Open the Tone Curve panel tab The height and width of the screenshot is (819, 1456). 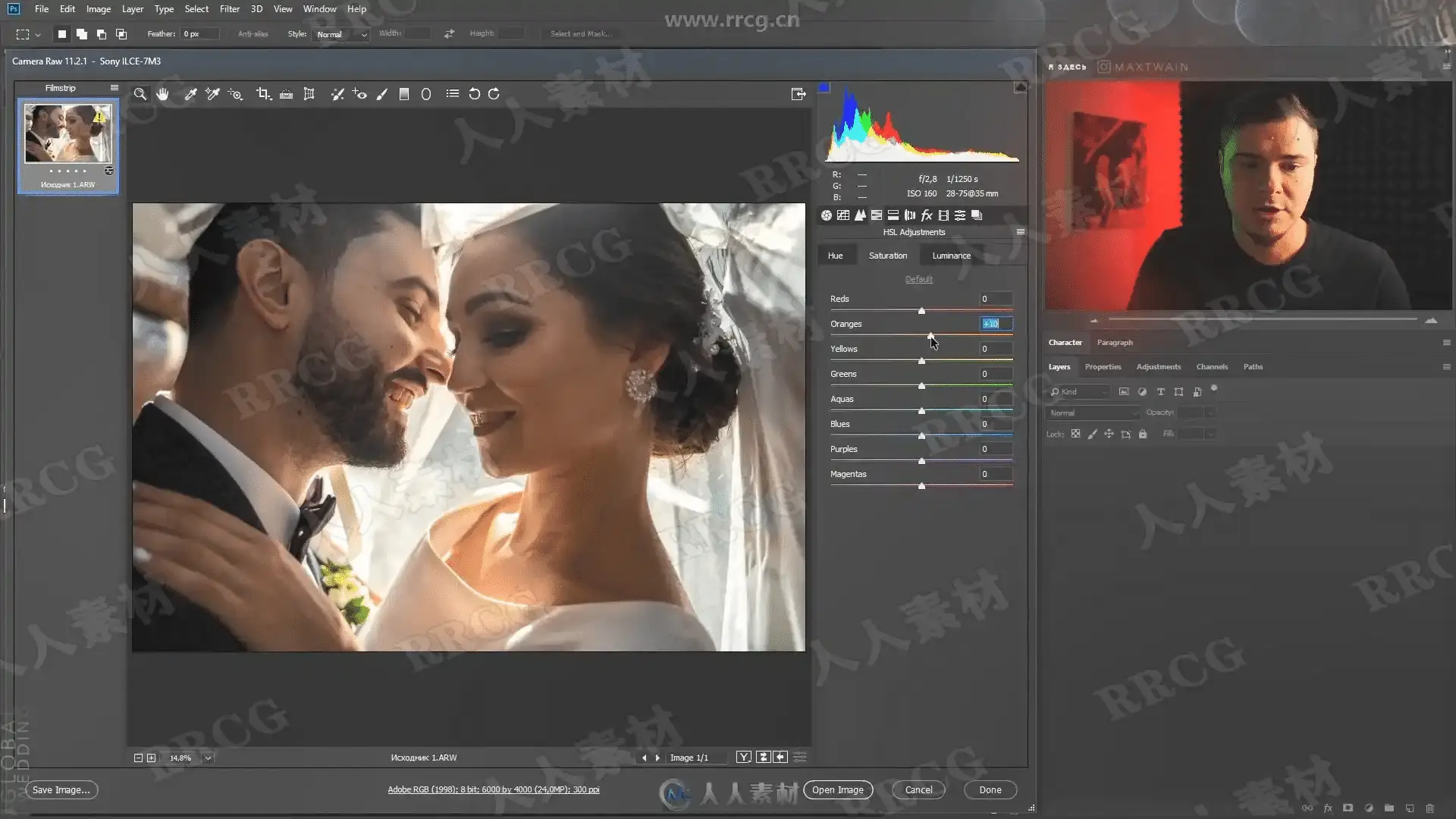[x=843, y=215]
